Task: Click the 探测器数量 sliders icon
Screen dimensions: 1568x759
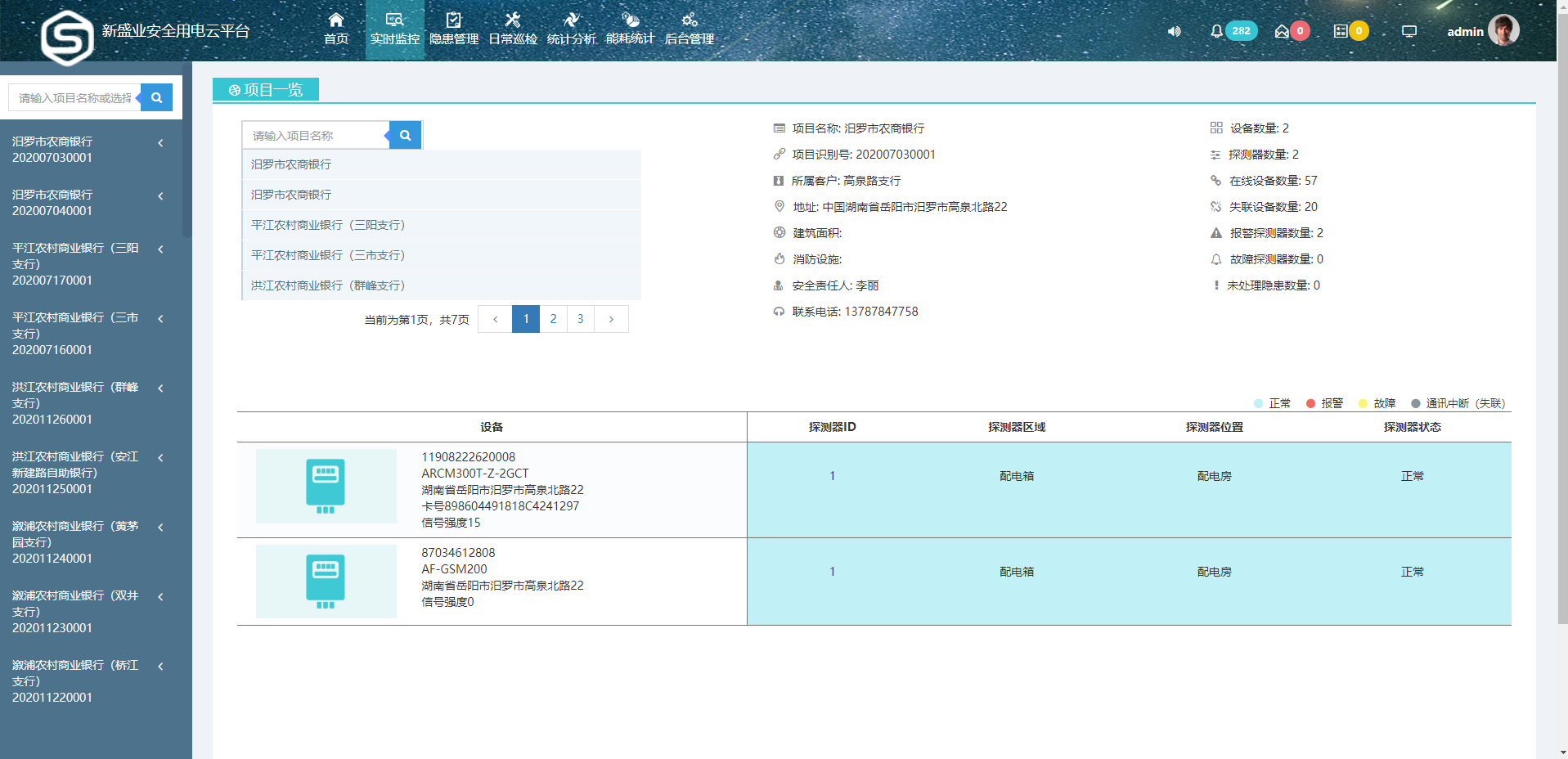Action: point(1215,155)
